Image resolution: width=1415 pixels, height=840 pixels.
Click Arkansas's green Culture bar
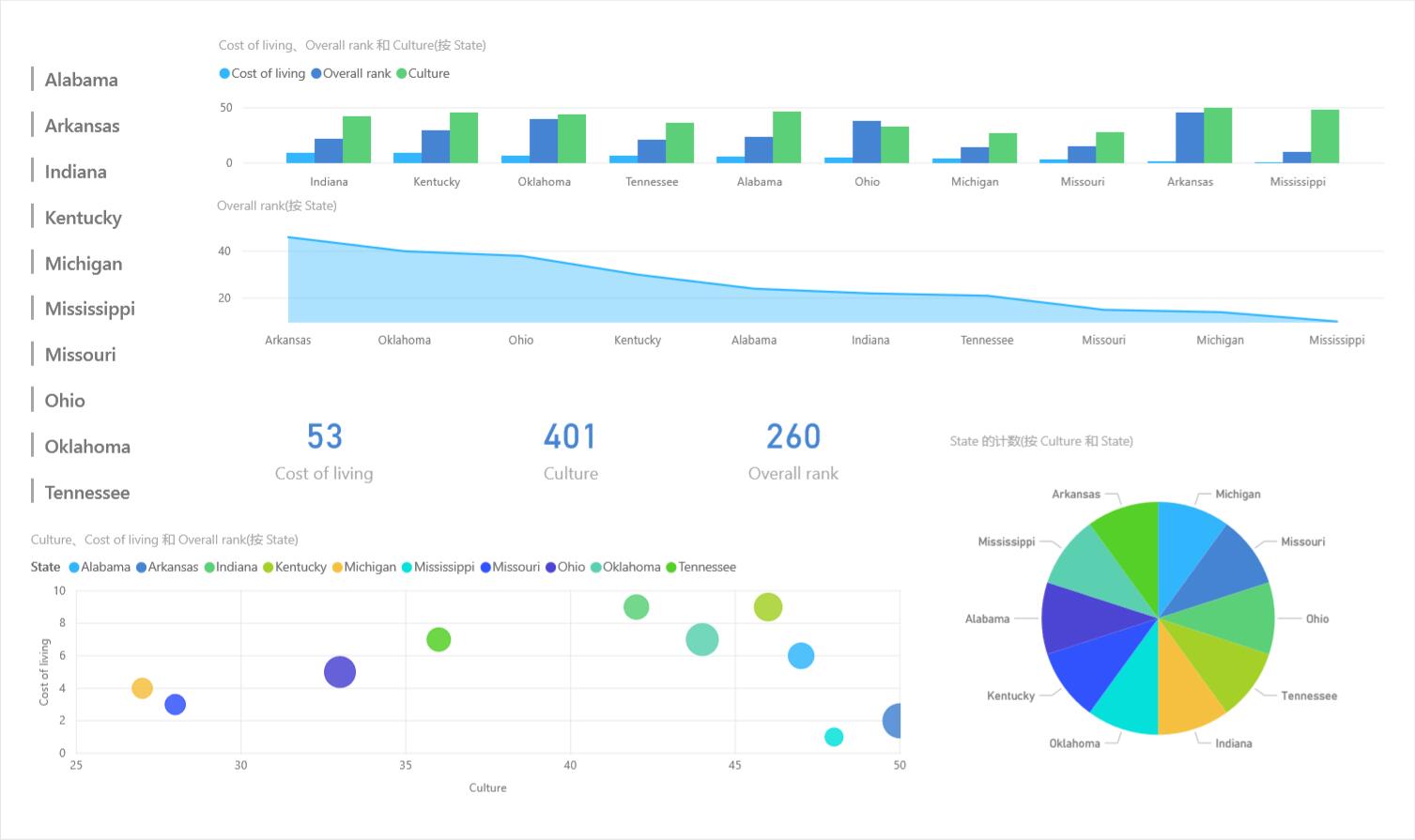(1218, 135)
